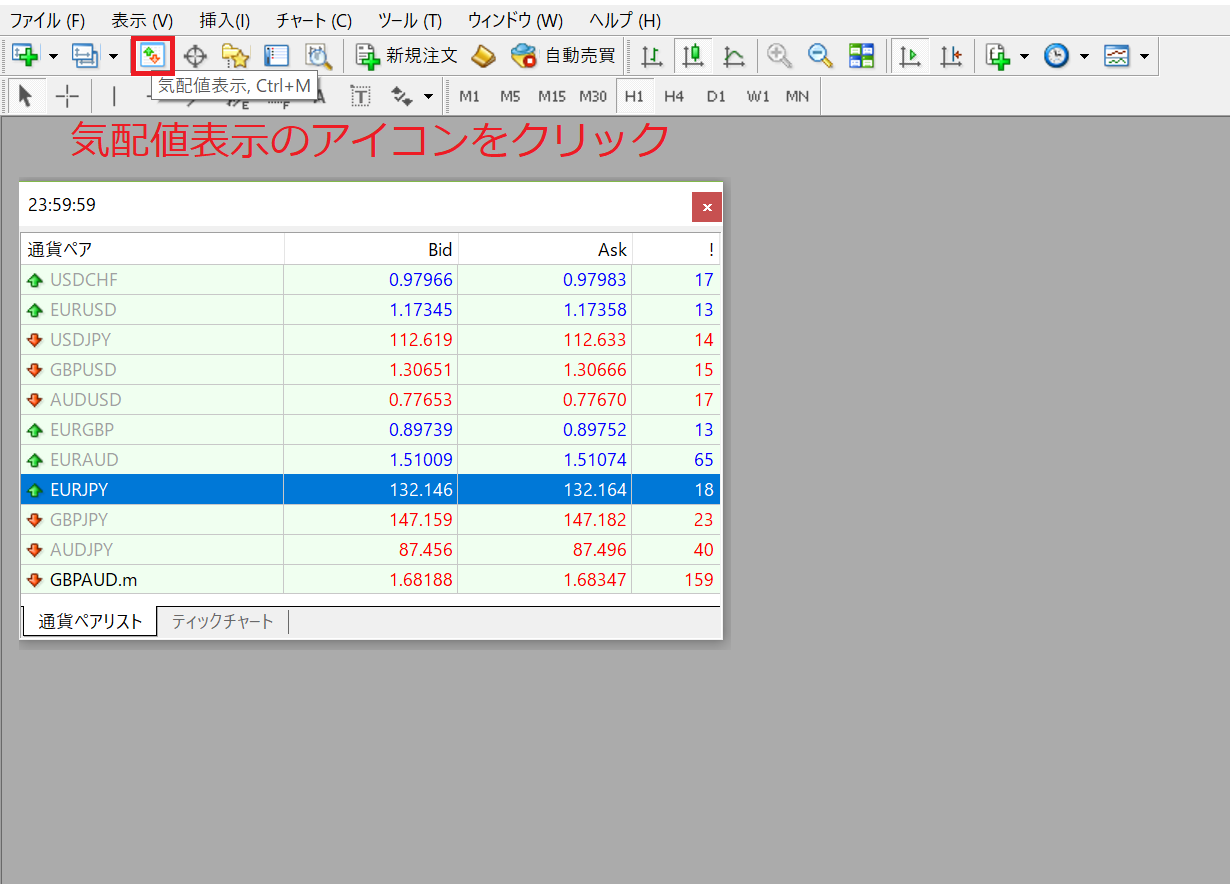Image resolution: width=1230 pixels, height=884 pixels.
Task: Expand the profiles dropdown arrow
Action: [113, 56]
